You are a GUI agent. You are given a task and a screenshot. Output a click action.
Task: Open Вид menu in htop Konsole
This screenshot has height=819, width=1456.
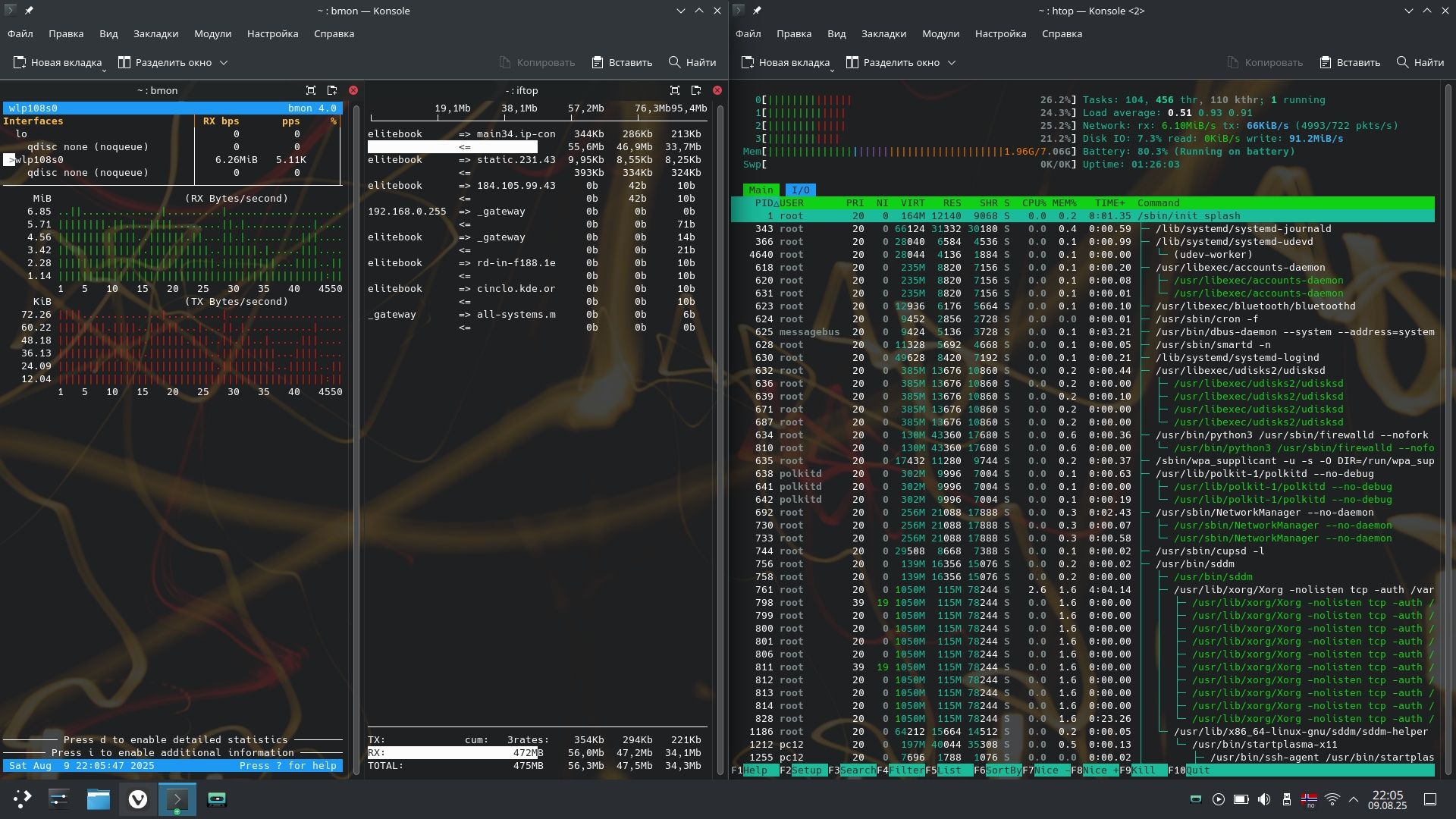coord(836,33)
